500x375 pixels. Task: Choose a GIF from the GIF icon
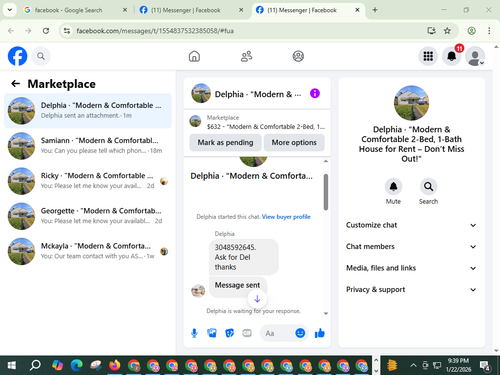coord(247,333)
